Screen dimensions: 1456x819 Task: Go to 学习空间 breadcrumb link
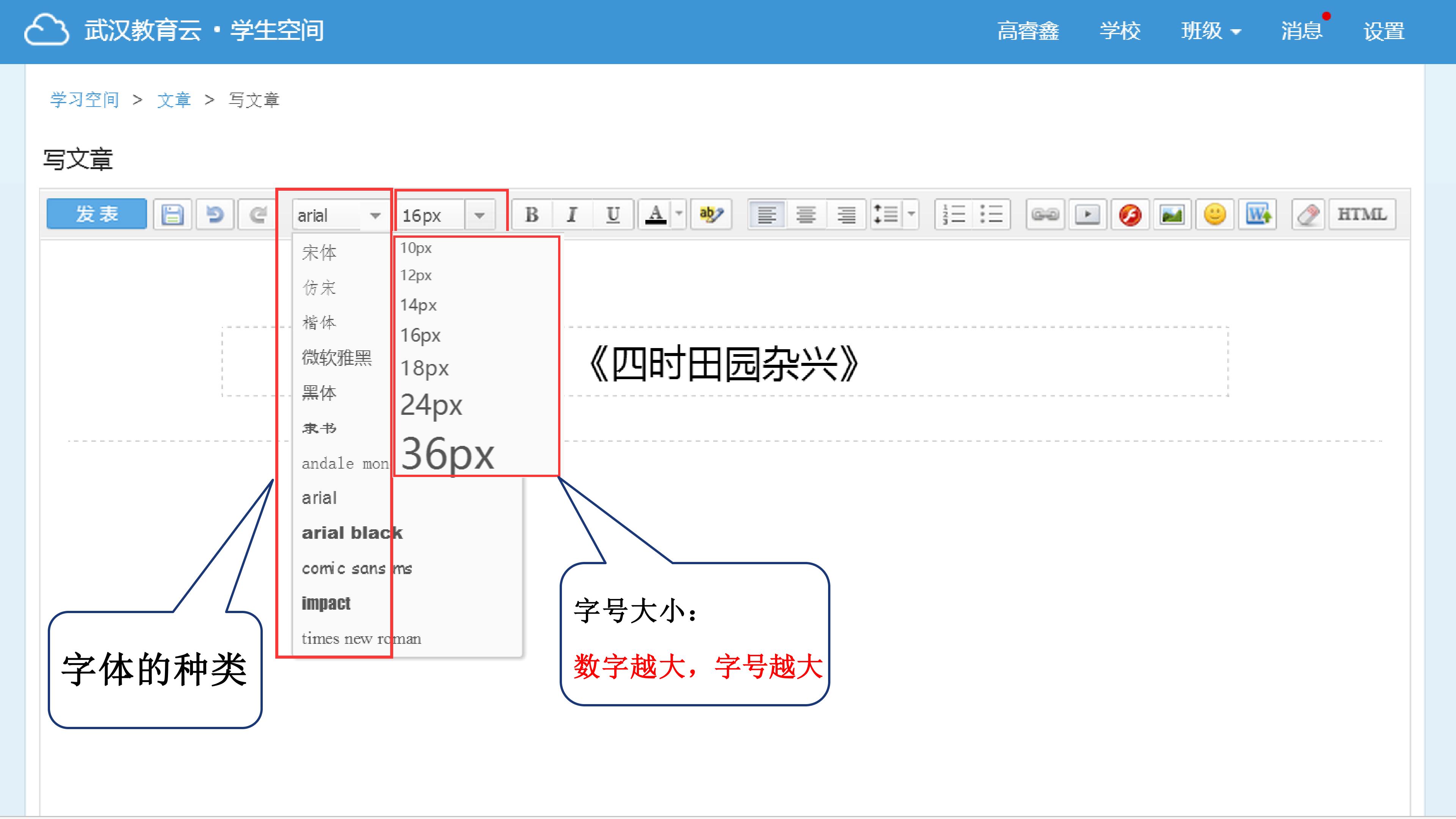tap(84, 100)
